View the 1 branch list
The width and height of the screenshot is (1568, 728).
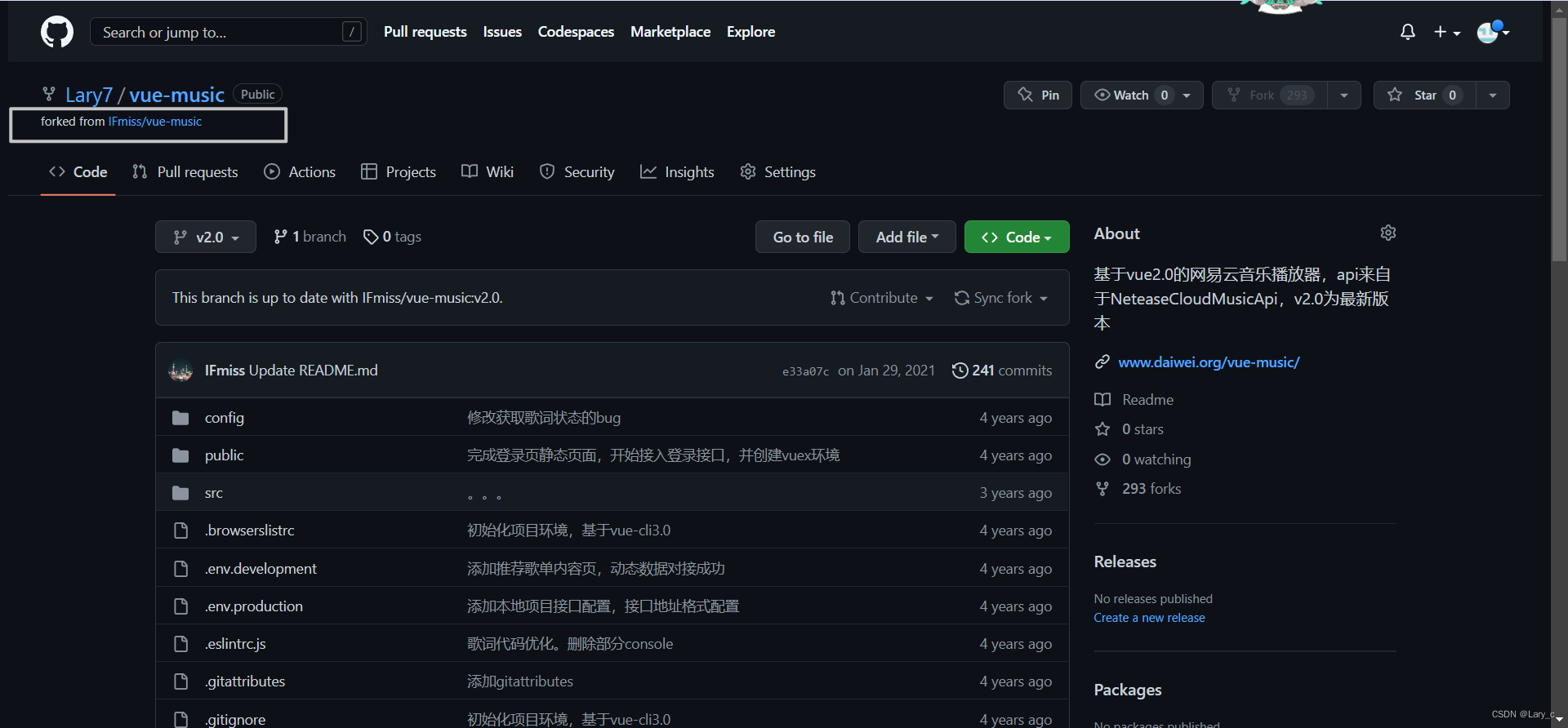tap(310, 237)
